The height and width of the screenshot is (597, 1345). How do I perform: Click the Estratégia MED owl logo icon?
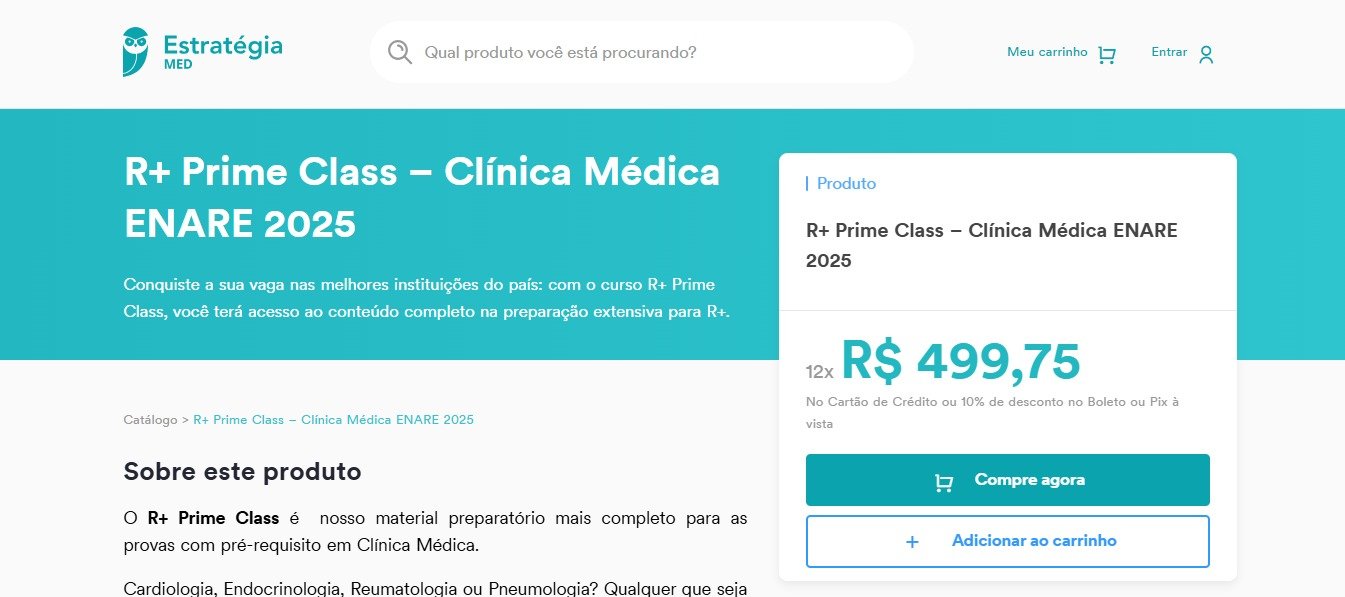point(135,51)
